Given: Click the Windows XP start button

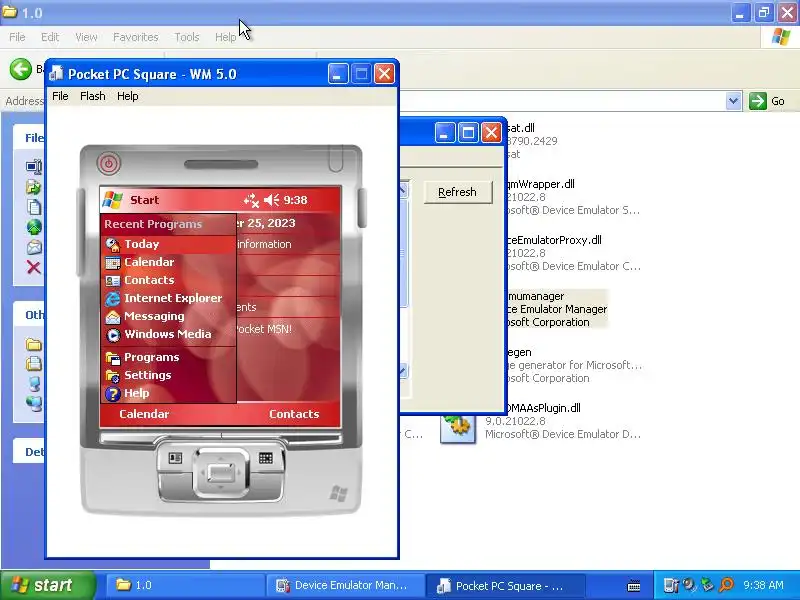Looking at the screenshot, I should pos(47,585).
